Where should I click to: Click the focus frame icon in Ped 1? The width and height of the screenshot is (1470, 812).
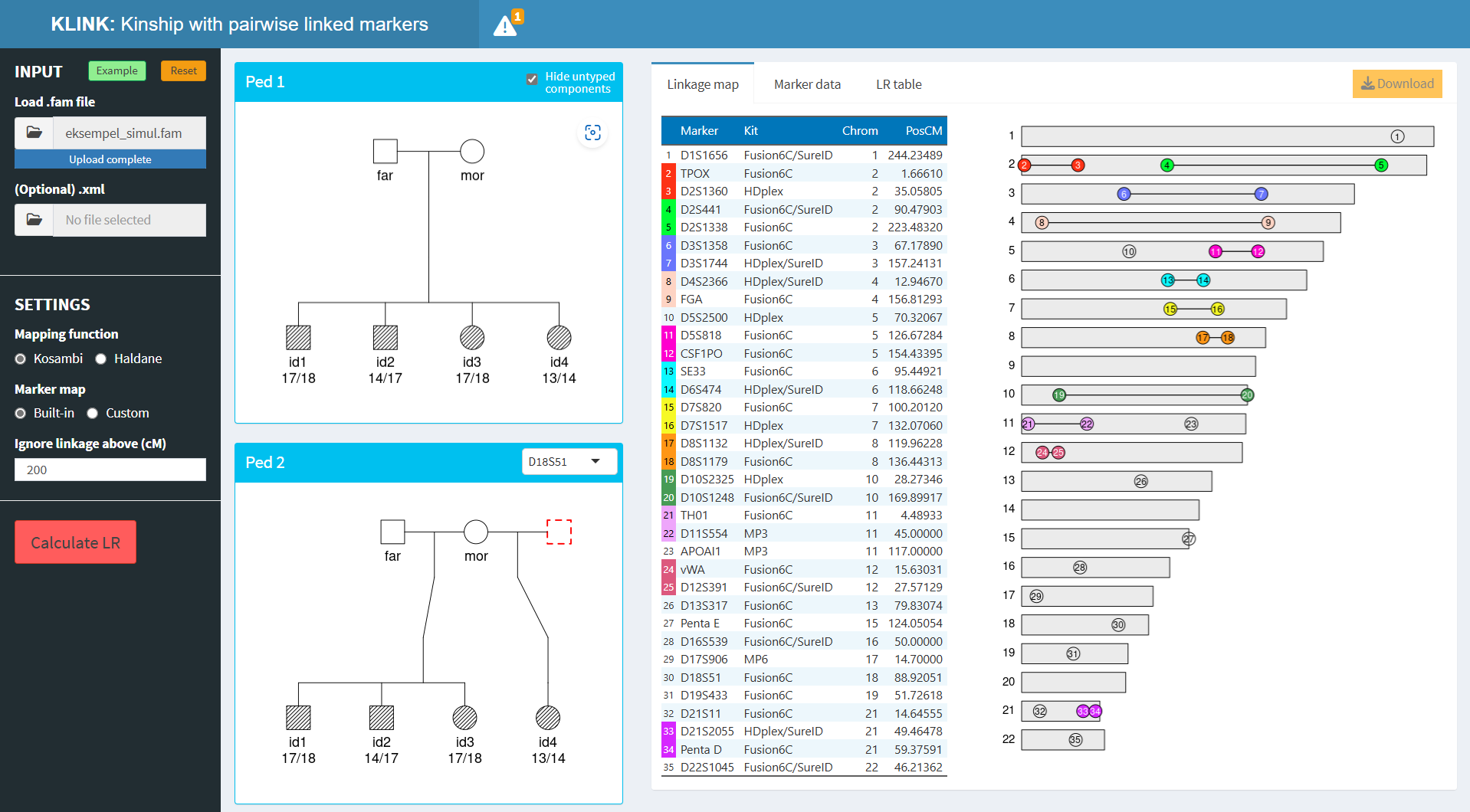592,133
